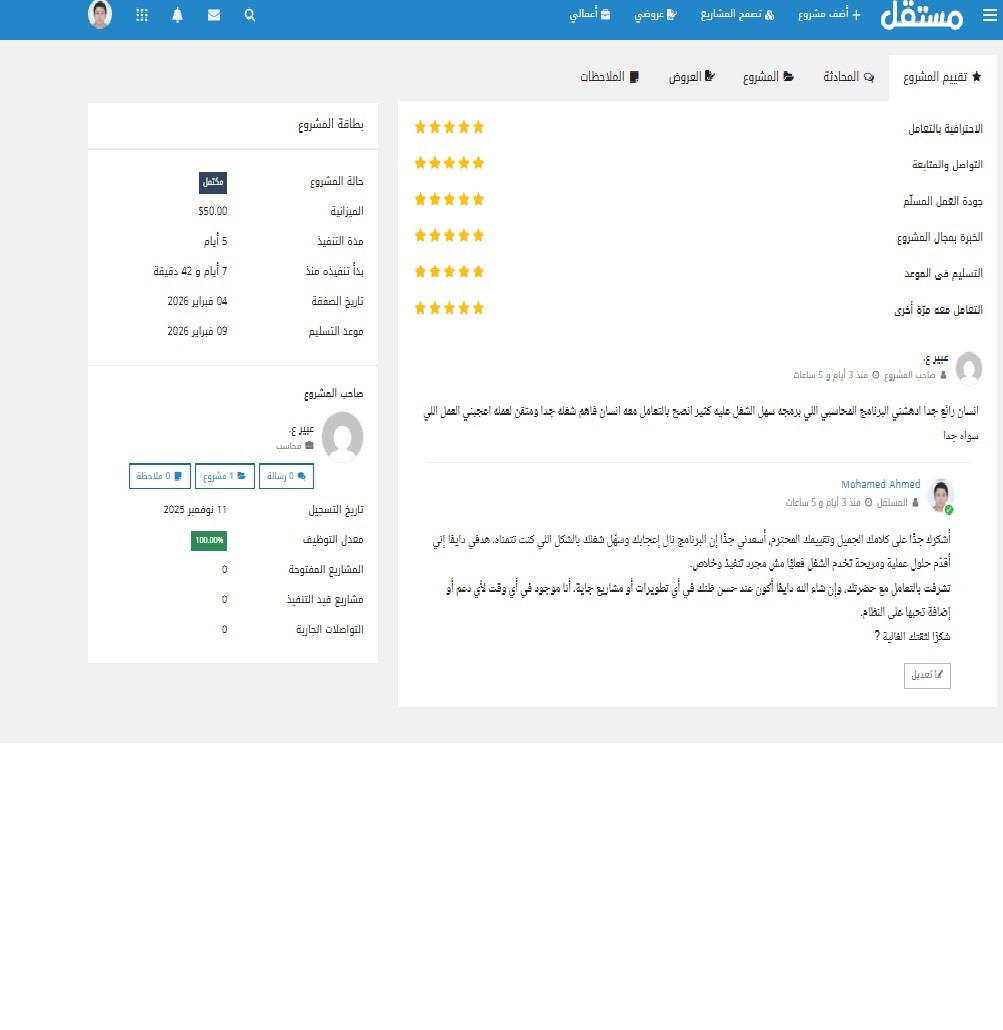
Task: Switch to the المحادثة tab
Action: point(848,78)
